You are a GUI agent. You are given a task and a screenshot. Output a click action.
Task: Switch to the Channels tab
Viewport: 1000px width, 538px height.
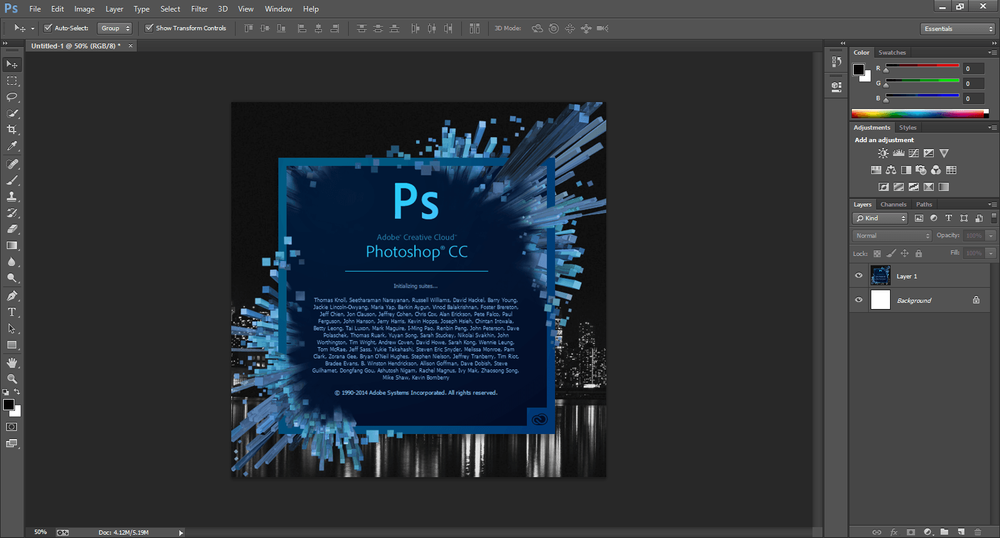[x=893, y=205]
